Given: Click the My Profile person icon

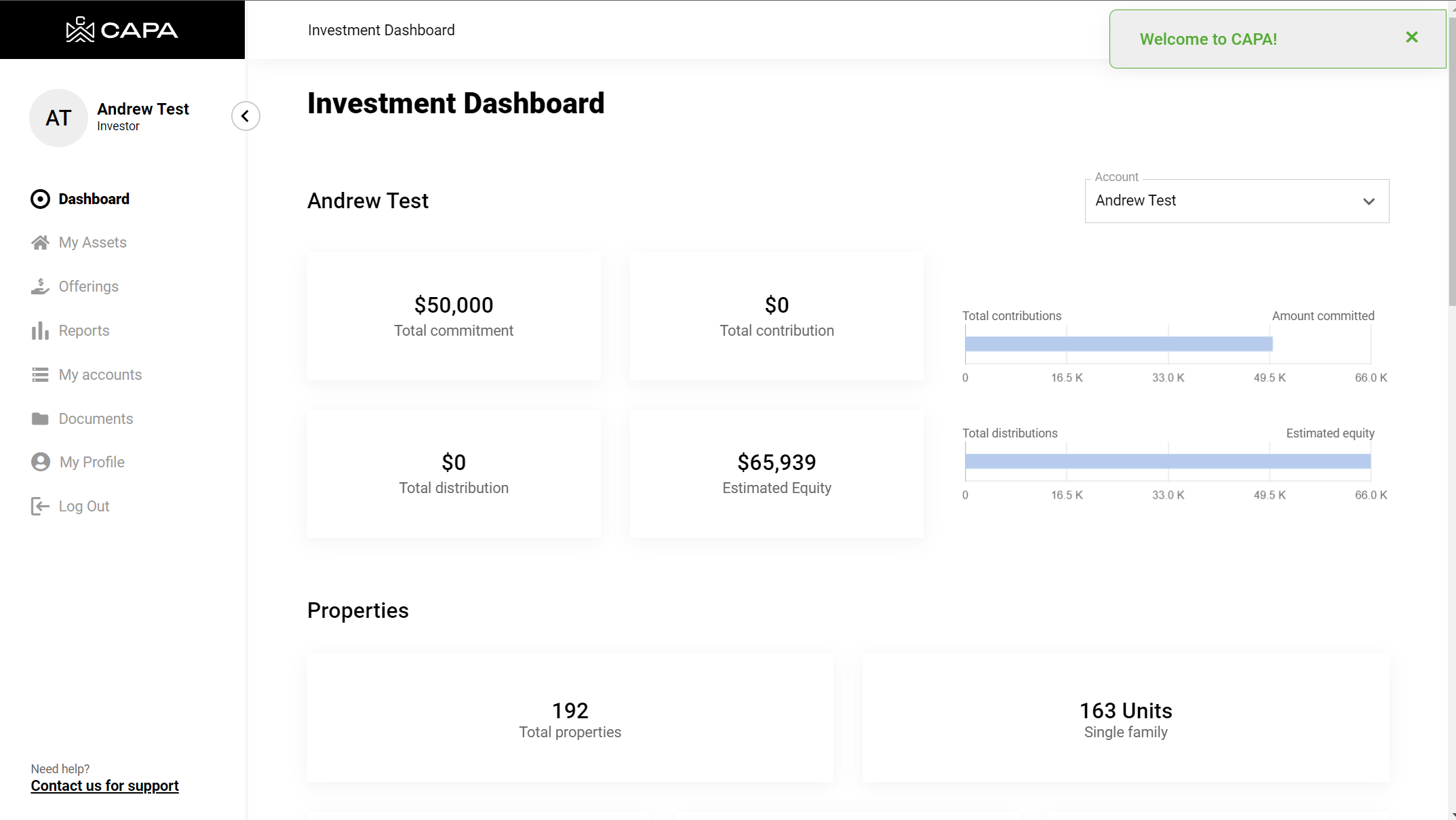Looking at the screenshot, I should 41,463.
